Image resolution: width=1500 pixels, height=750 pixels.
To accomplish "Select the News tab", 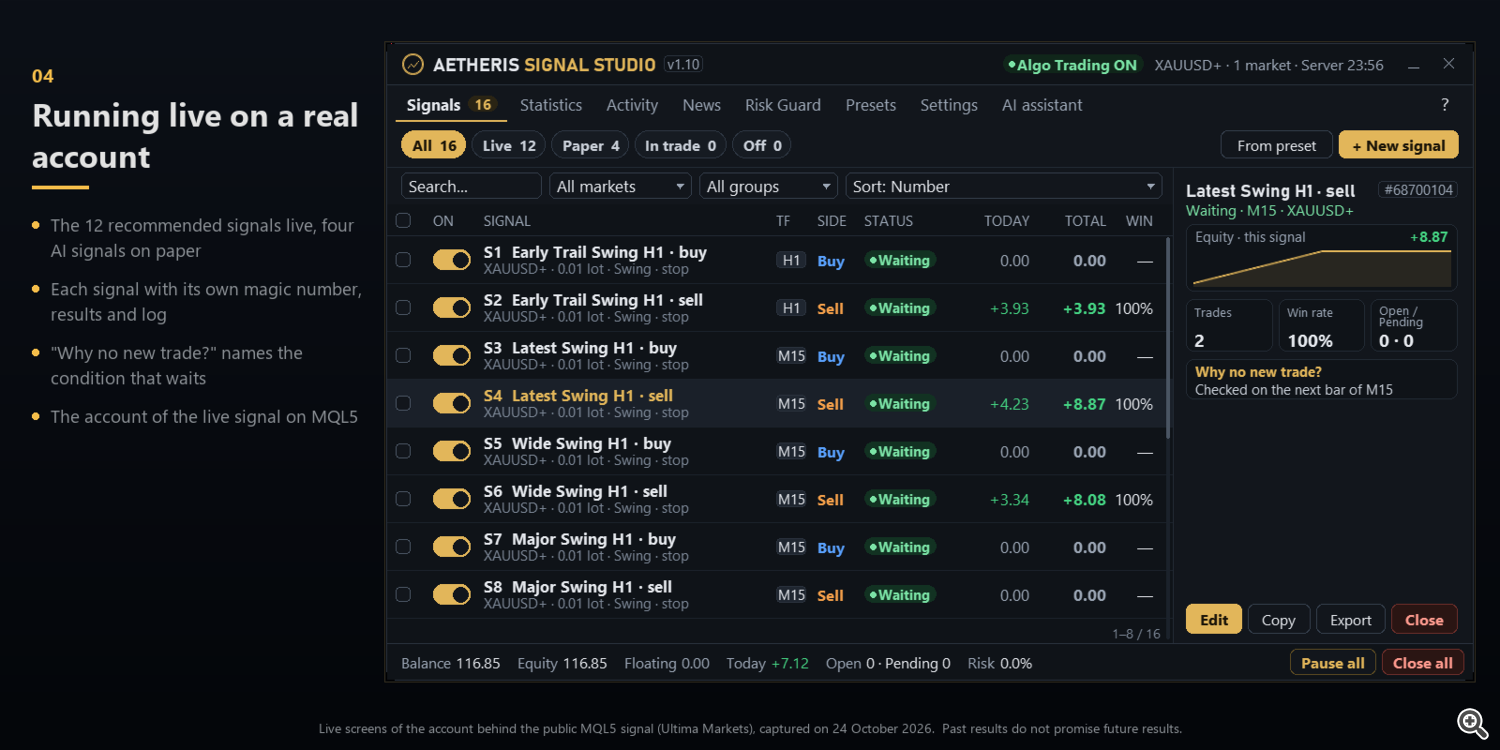I will (702, 105).
